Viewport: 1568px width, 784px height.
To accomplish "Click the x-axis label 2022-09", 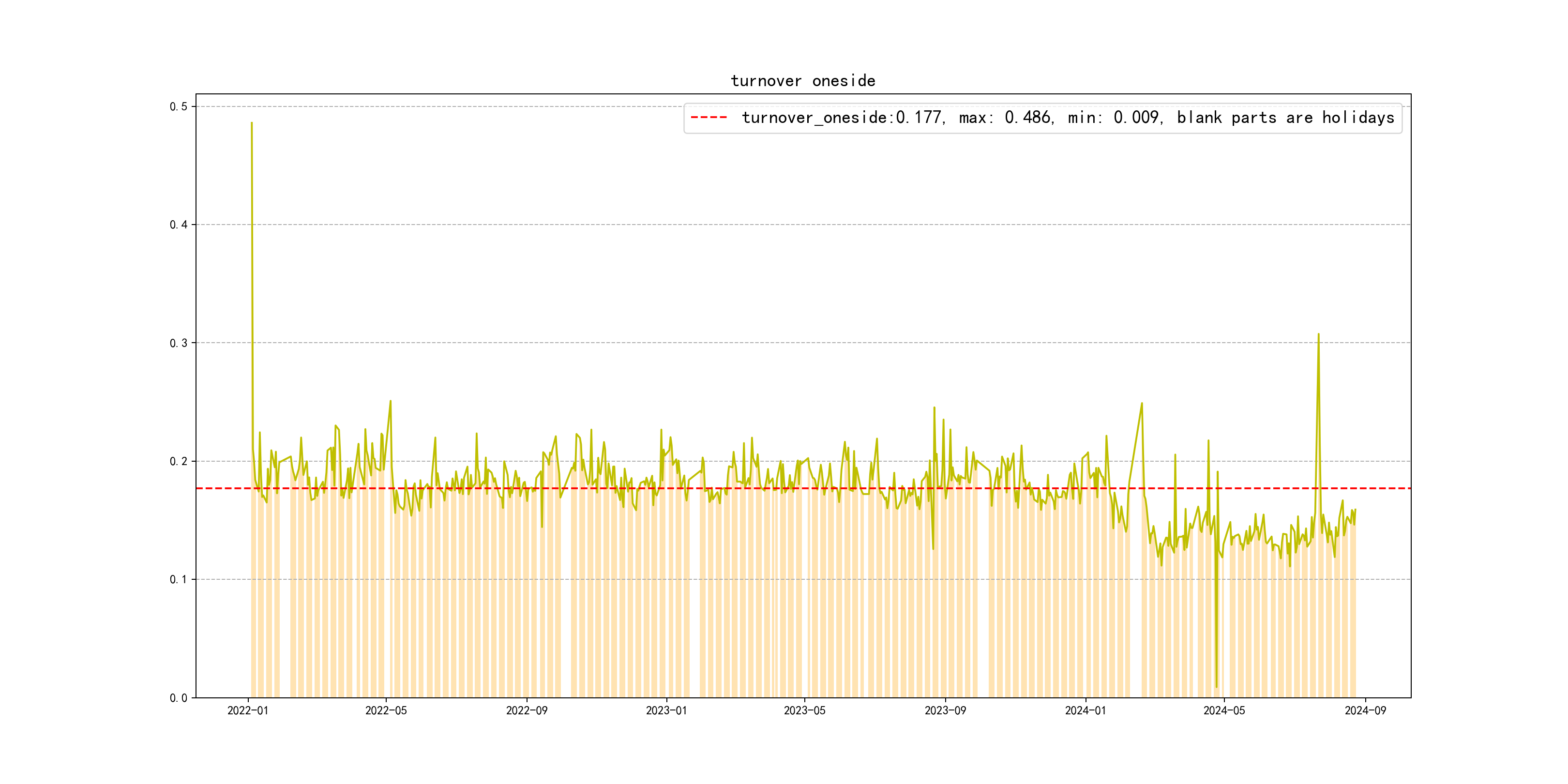I will click(527, 711).
